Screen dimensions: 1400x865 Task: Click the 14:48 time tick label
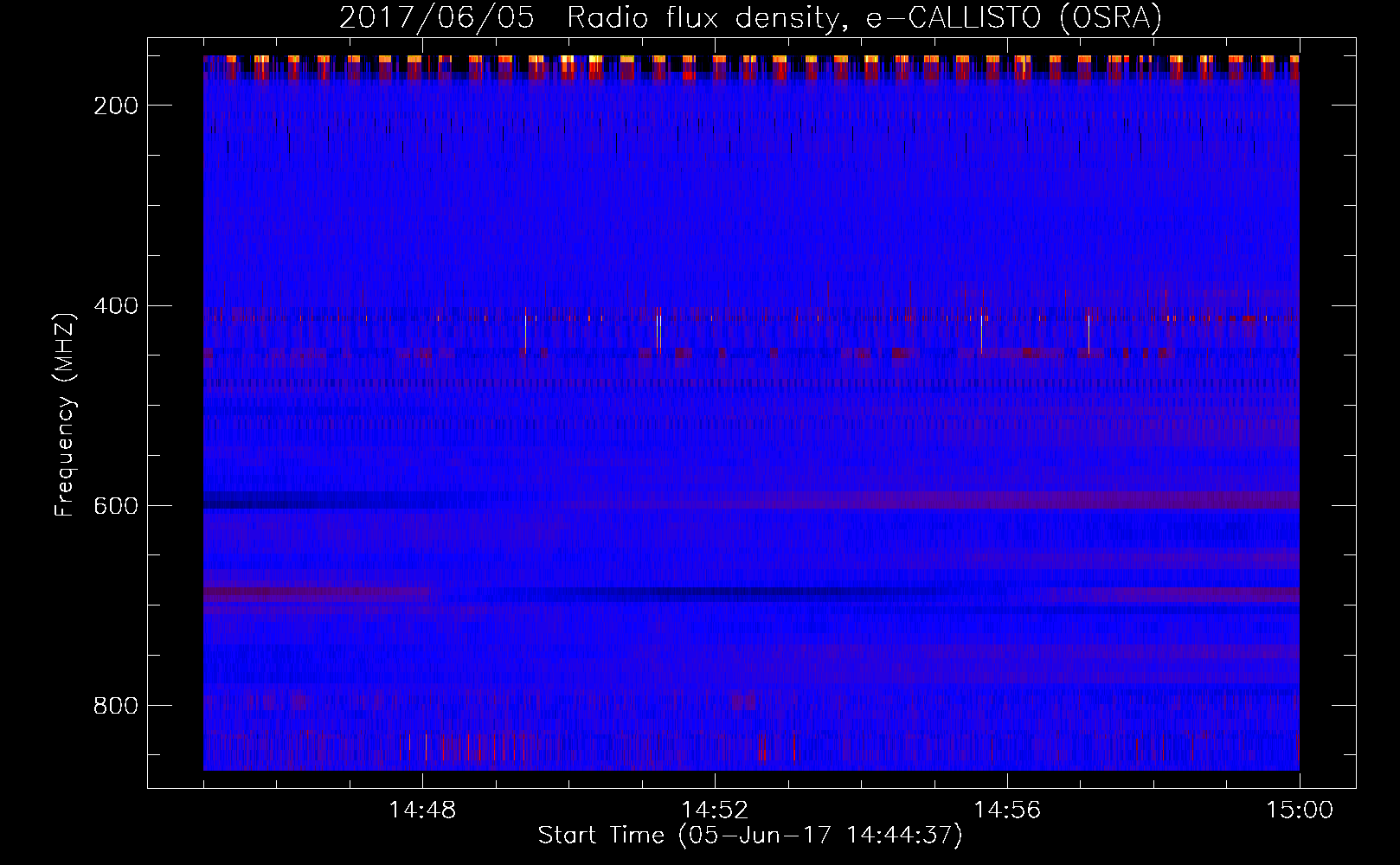click(422, 811)
